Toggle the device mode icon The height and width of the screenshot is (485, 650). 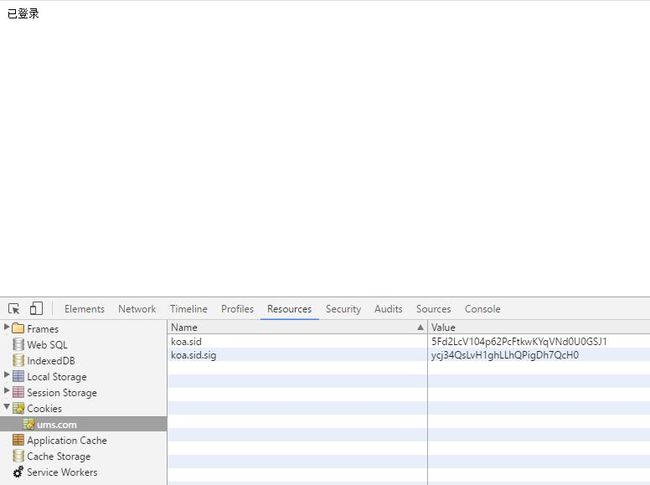36,308
